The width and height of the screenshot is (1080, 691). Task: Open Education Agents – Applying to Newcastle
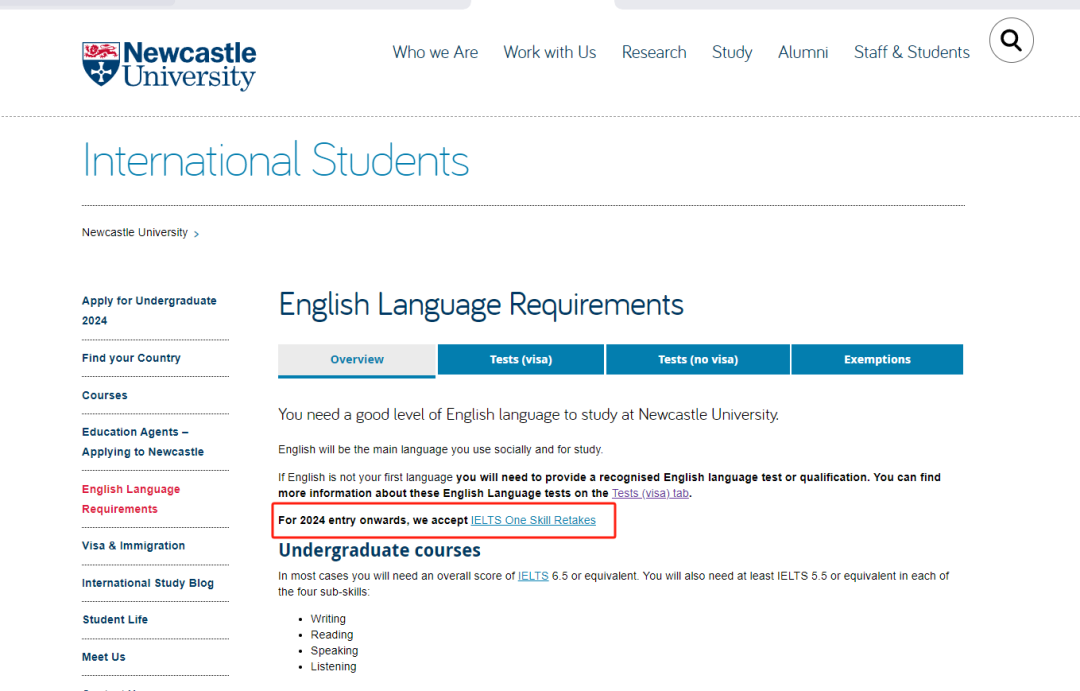[143, 442]
